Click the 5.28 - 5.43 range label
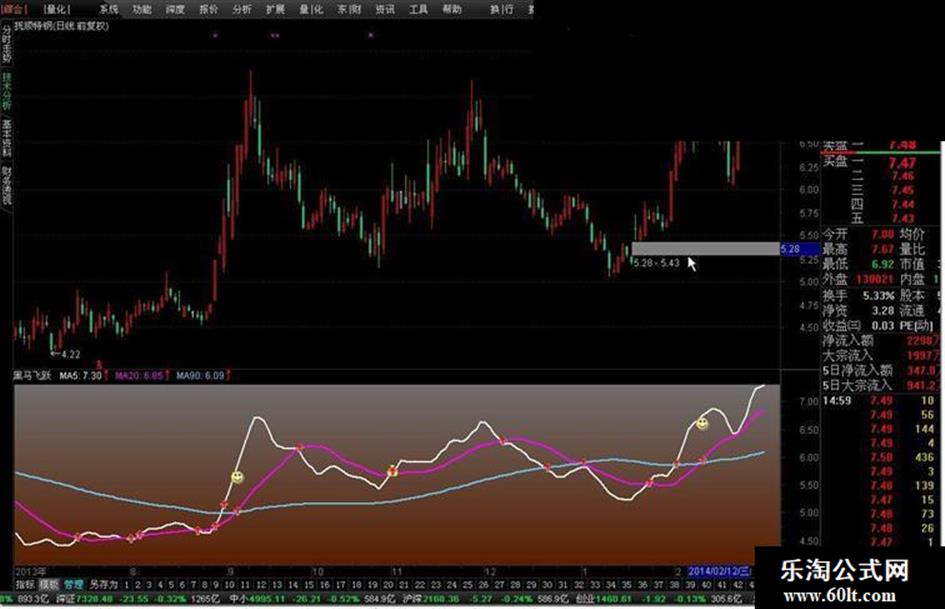 pos(656,263)
